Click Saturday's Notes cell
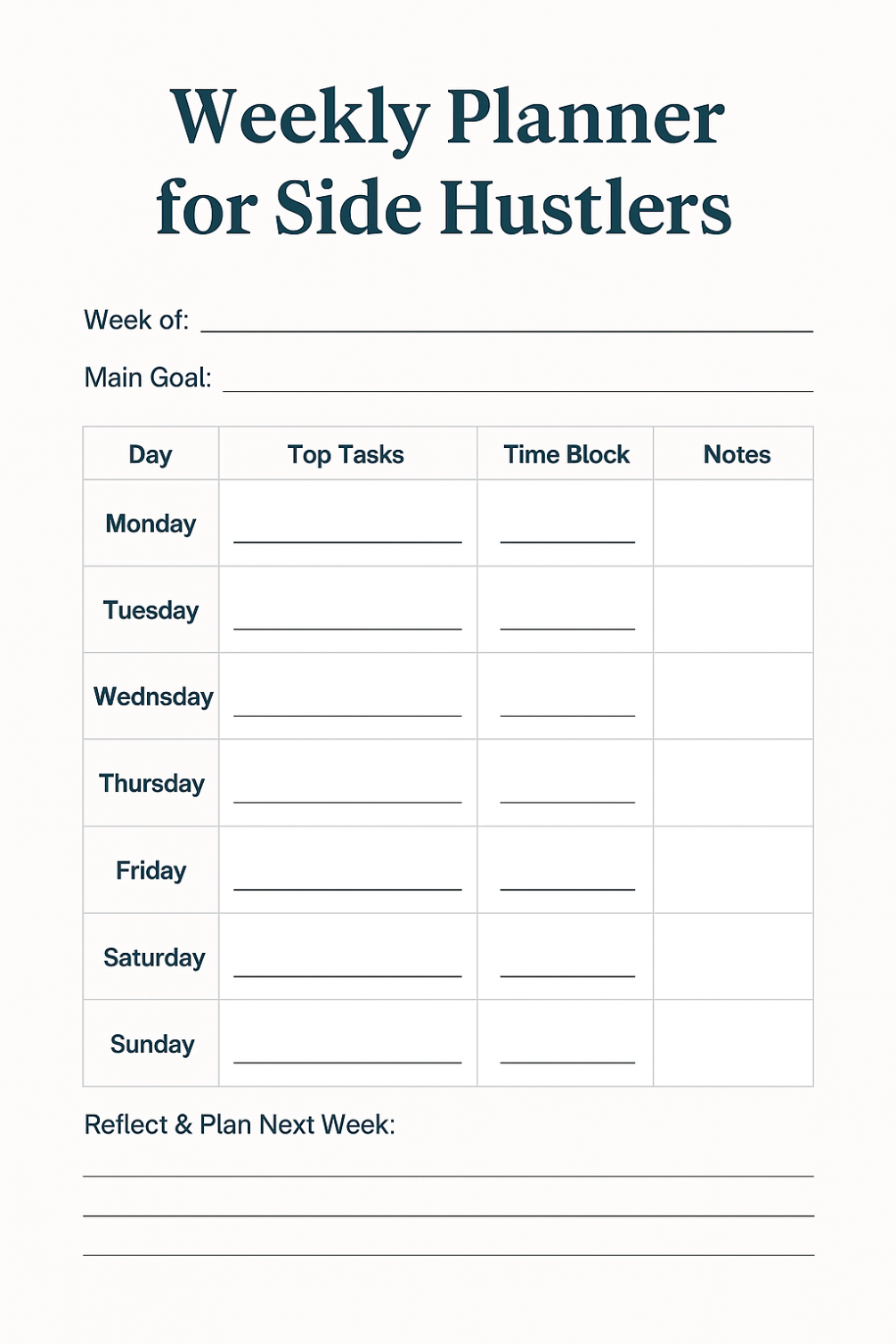This screenshot has width=896, height=1344. click(733, 957)
